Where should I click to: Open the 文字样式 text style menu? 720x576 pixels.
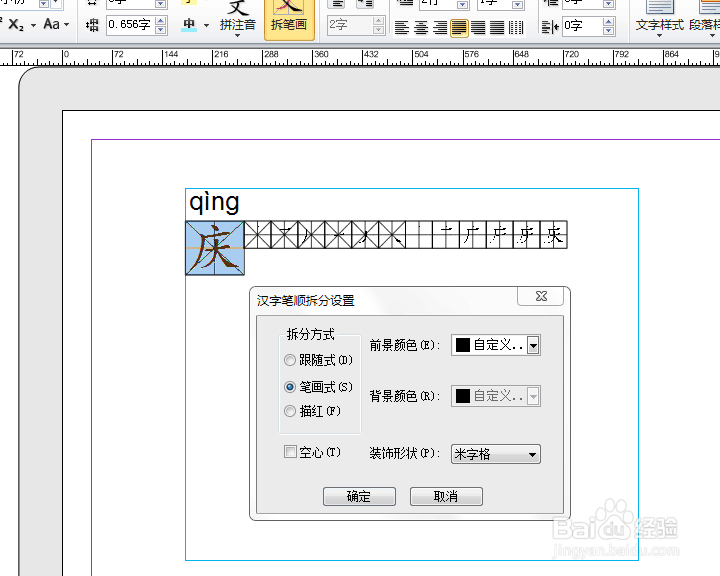pyautogui.click(x=659, y=19)
